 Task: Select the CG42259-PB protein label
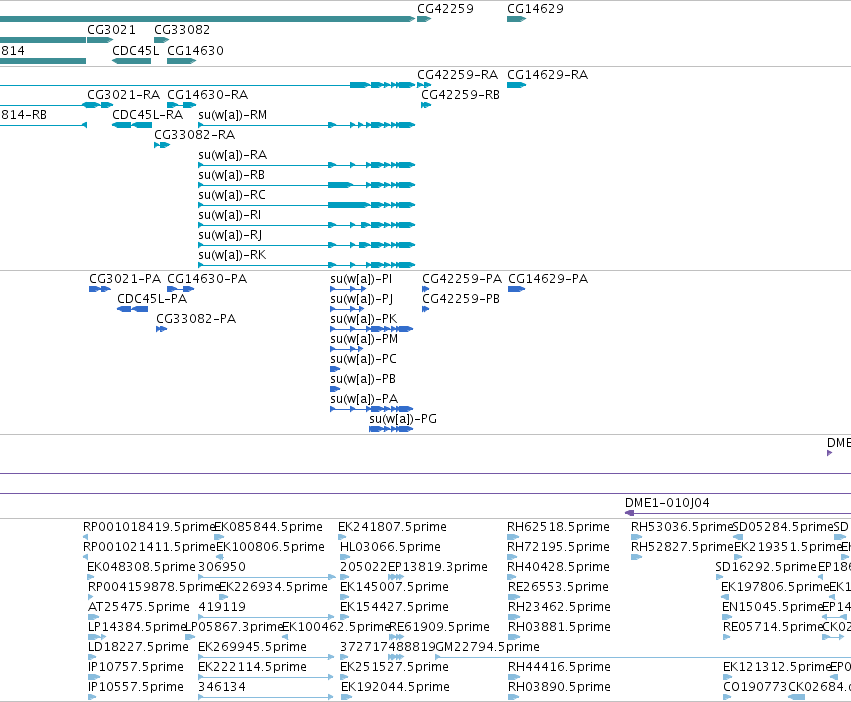pyautogui.click(x=461, y=299)
